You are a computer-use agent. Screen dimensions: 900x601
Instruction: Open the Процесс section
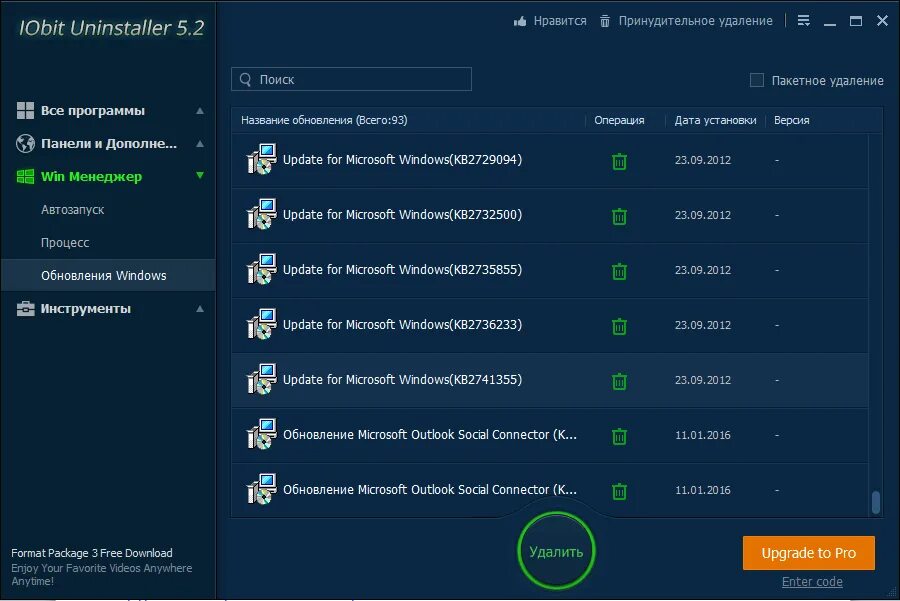coord(65,243)
